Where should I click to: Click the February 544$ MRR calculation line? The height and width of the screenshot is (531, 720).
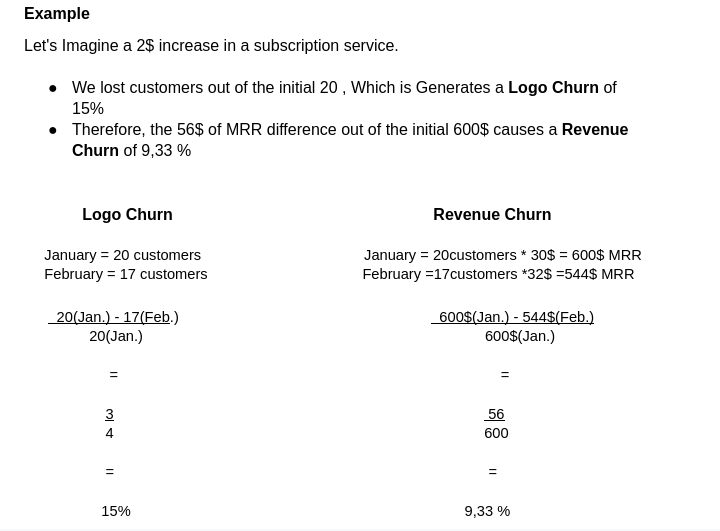(498, 274)
